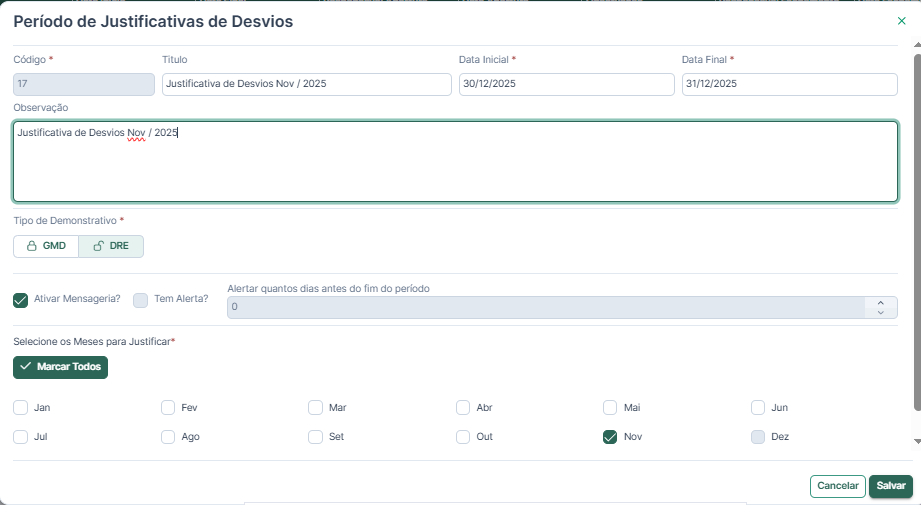Screen dimensions: 921x505
Task: Save the form with Salvar
Action: coord(890,486)
